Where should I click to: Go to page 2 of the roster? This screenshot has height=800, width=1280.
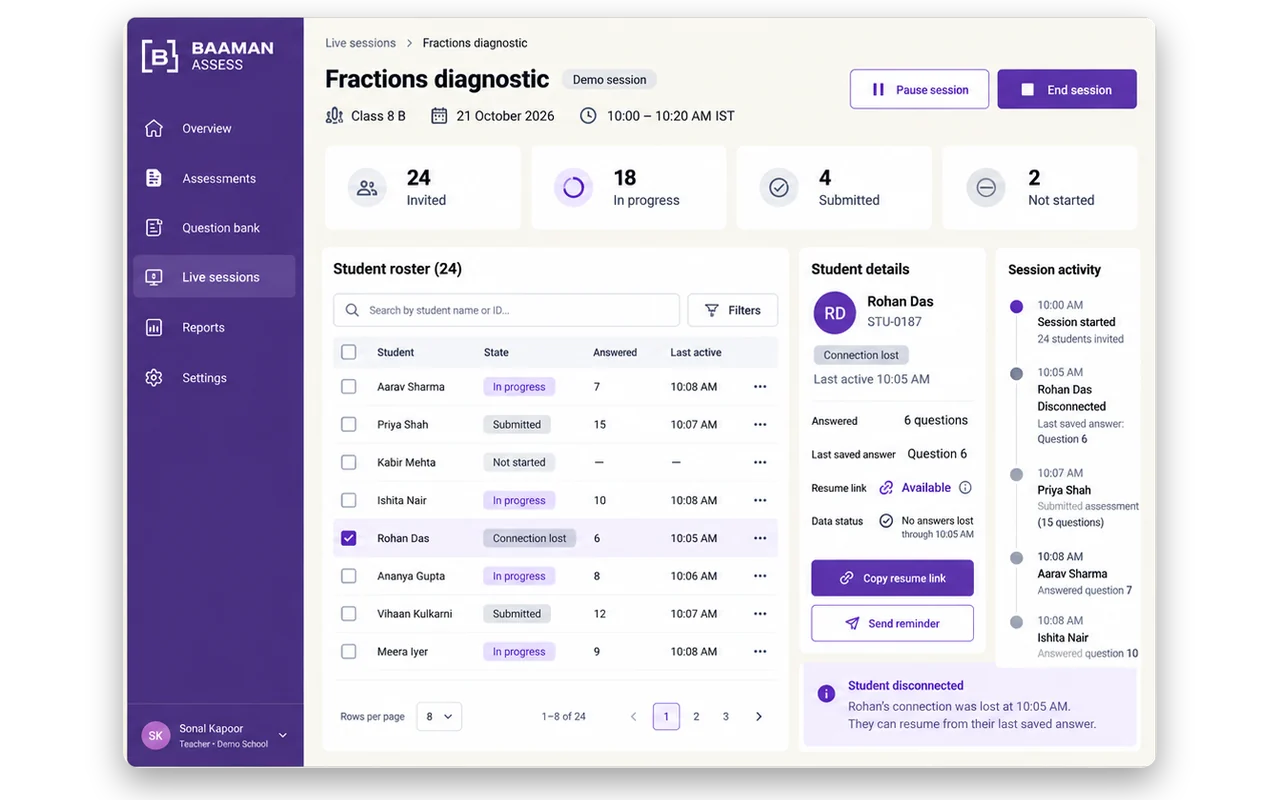[x=696, y=716]
